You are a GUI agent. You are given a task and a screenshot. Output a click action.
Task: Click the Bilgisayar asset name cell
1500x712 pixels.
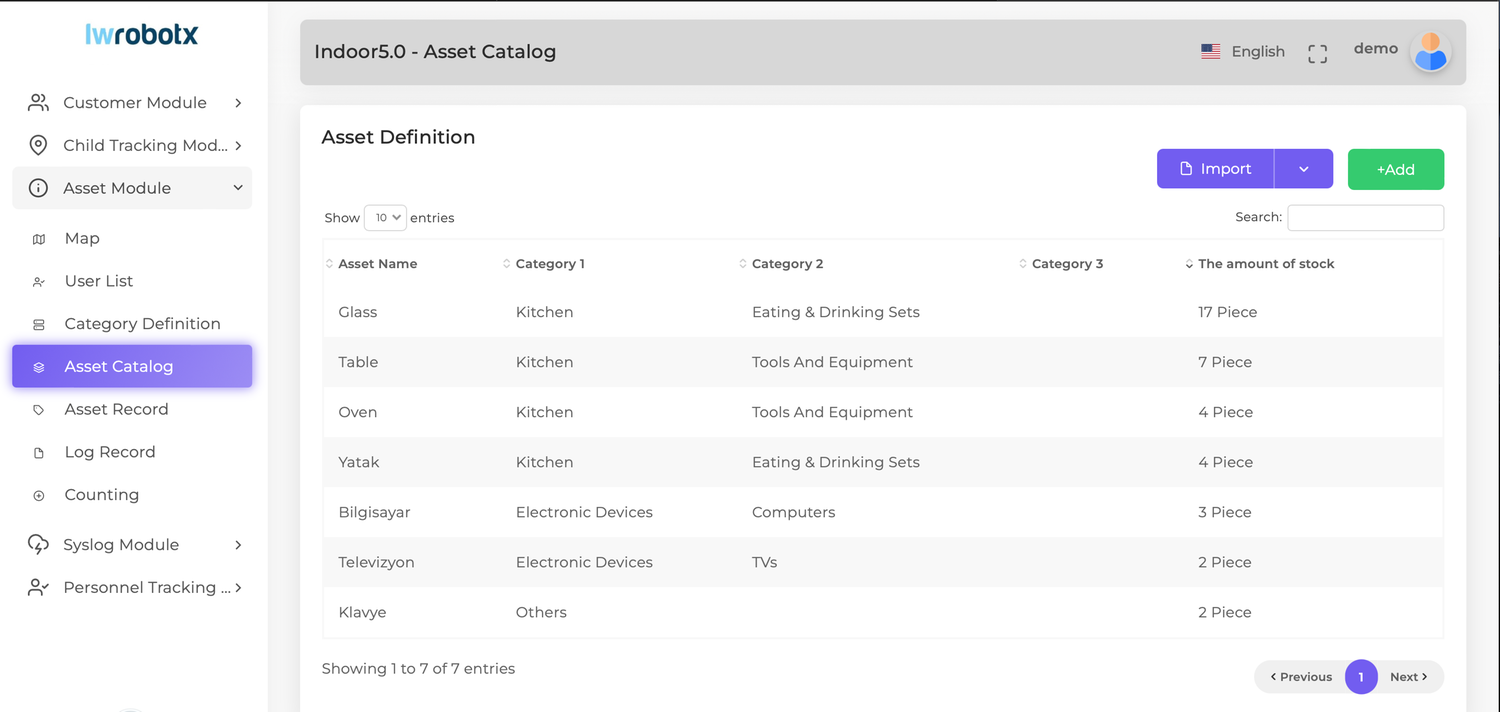click(x=375, y=512)
